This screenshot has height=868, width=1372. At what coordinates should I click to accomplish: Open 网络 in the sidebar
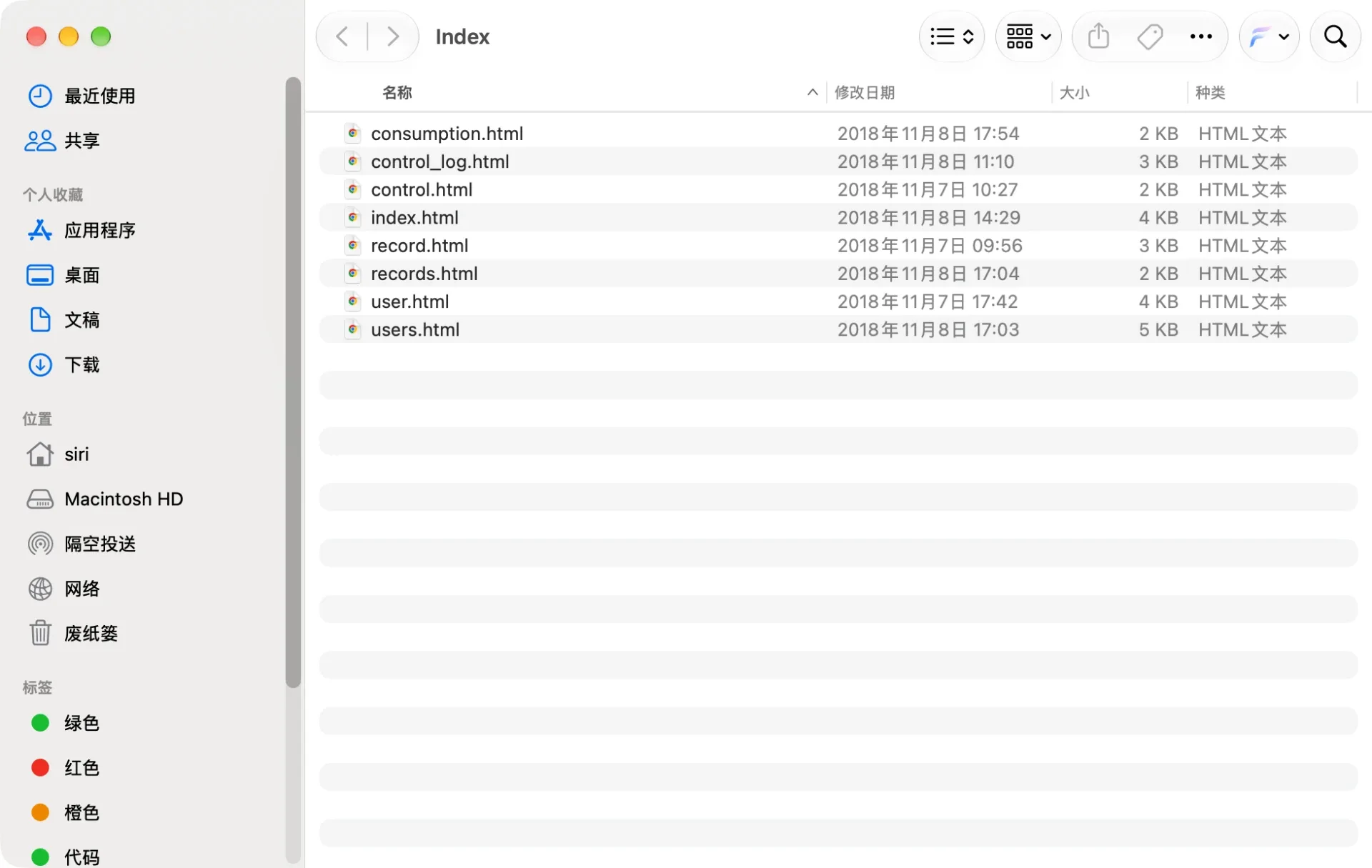point(81,589)
